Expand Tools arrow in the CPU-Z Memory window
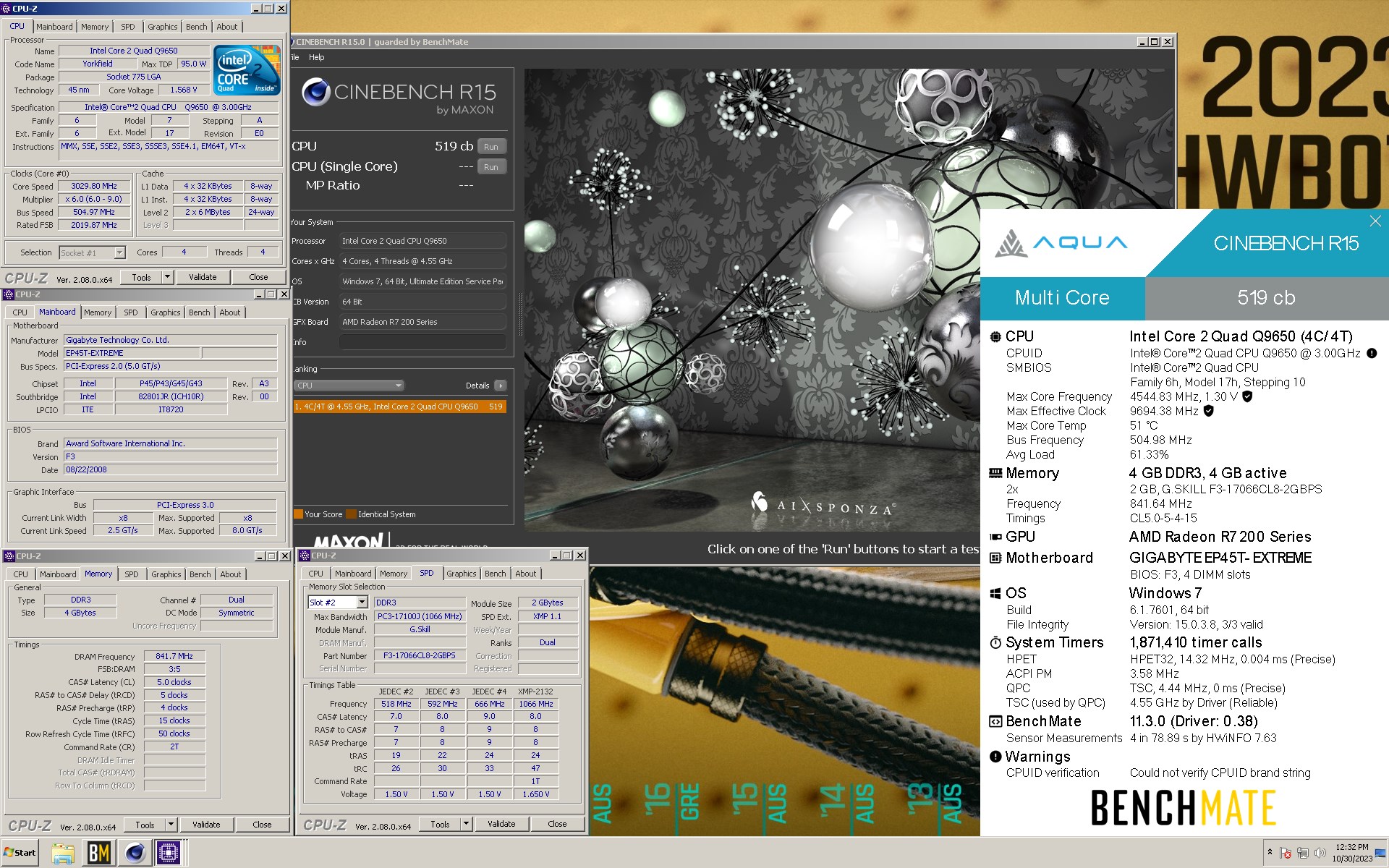This screenshot has height=868, width=1389. pyautogui.click(x=171, y=825)
